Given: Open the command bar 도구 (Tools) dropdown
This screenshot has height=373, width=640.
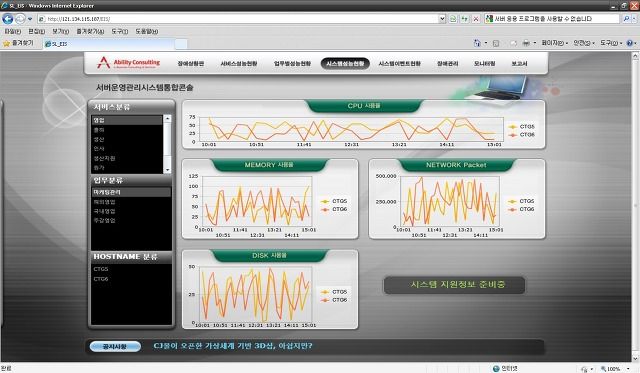Looking at the screenshot, I should 611,43.
